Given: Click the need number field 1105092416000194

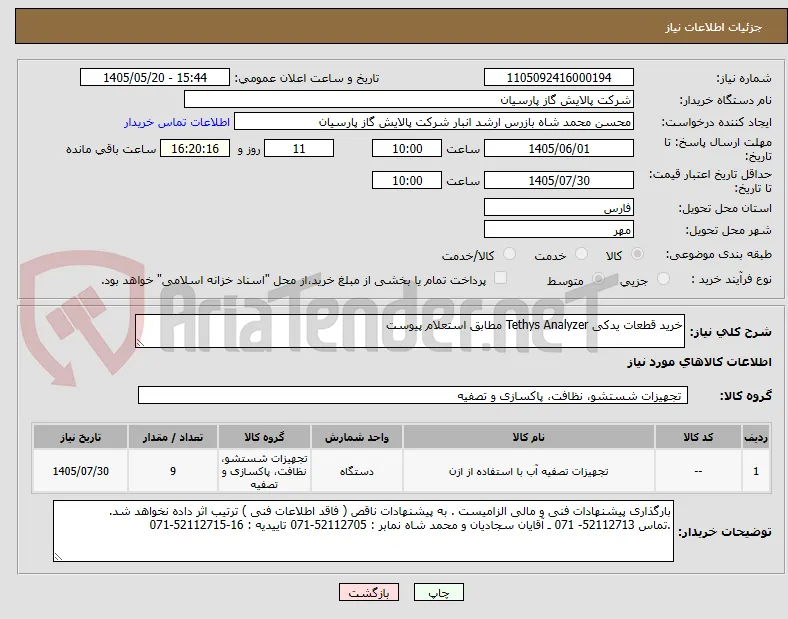Looking at the screenshot, I should coord(558,78).
